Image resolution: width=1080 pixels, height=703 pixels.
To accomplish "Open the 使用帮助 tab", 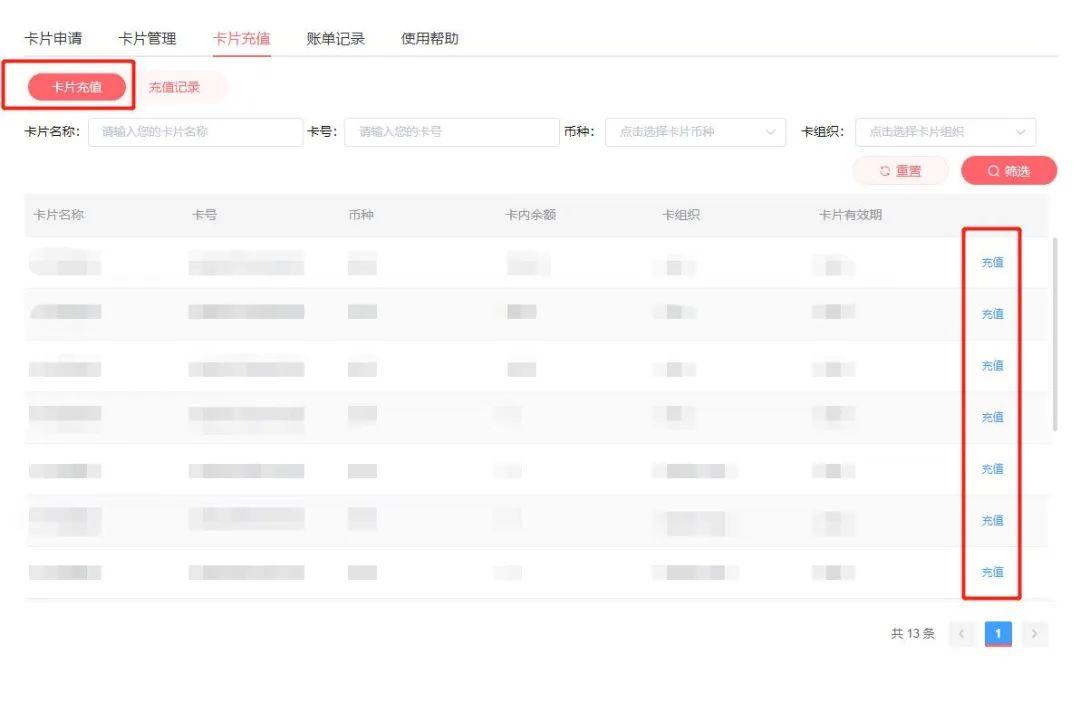I will coord(430,39).
